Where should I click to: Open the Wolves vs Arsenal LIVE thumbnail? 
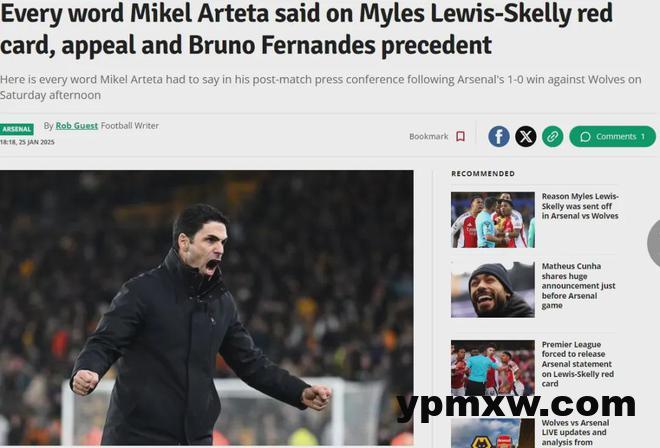493,433
